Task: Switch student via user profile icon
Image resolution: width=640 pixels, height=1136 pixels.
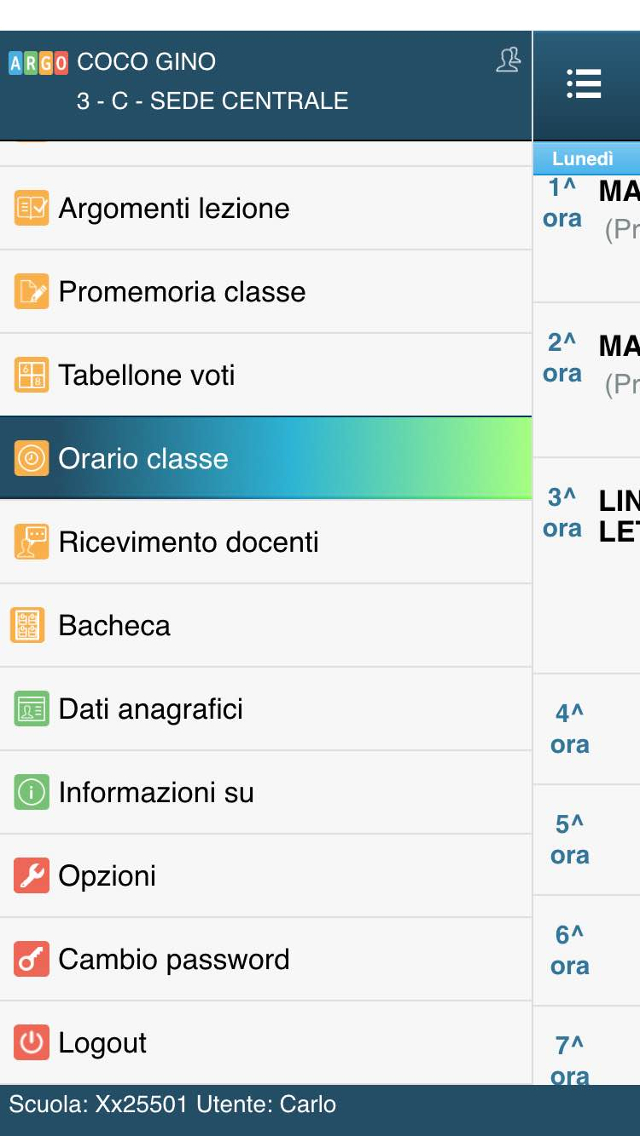Action: pos(508,61)
